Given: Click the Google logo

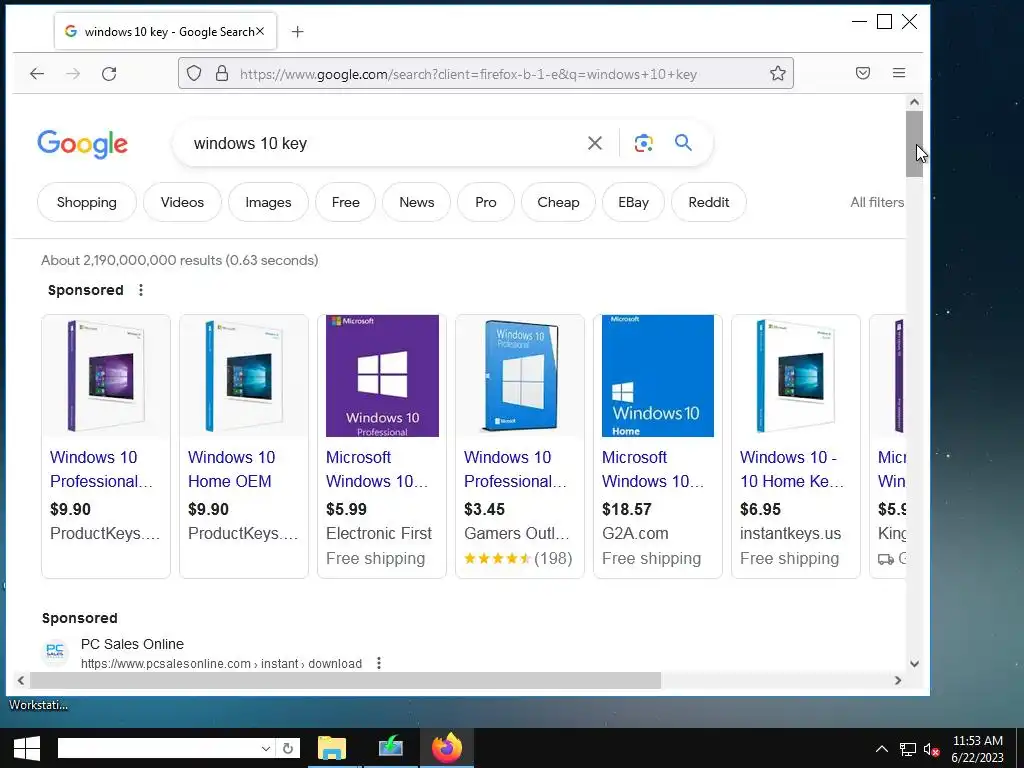Looking at the screenshot, I should coord(82,144).
